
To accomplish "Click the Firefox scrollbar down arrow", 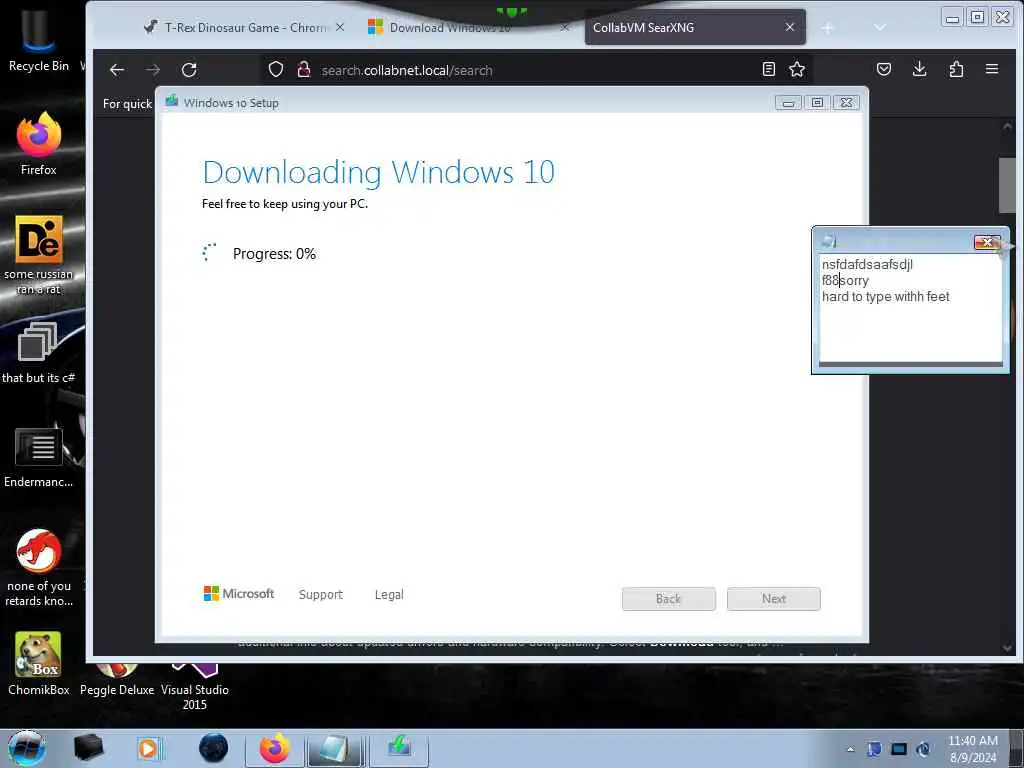I will (x=1006, y=647).
